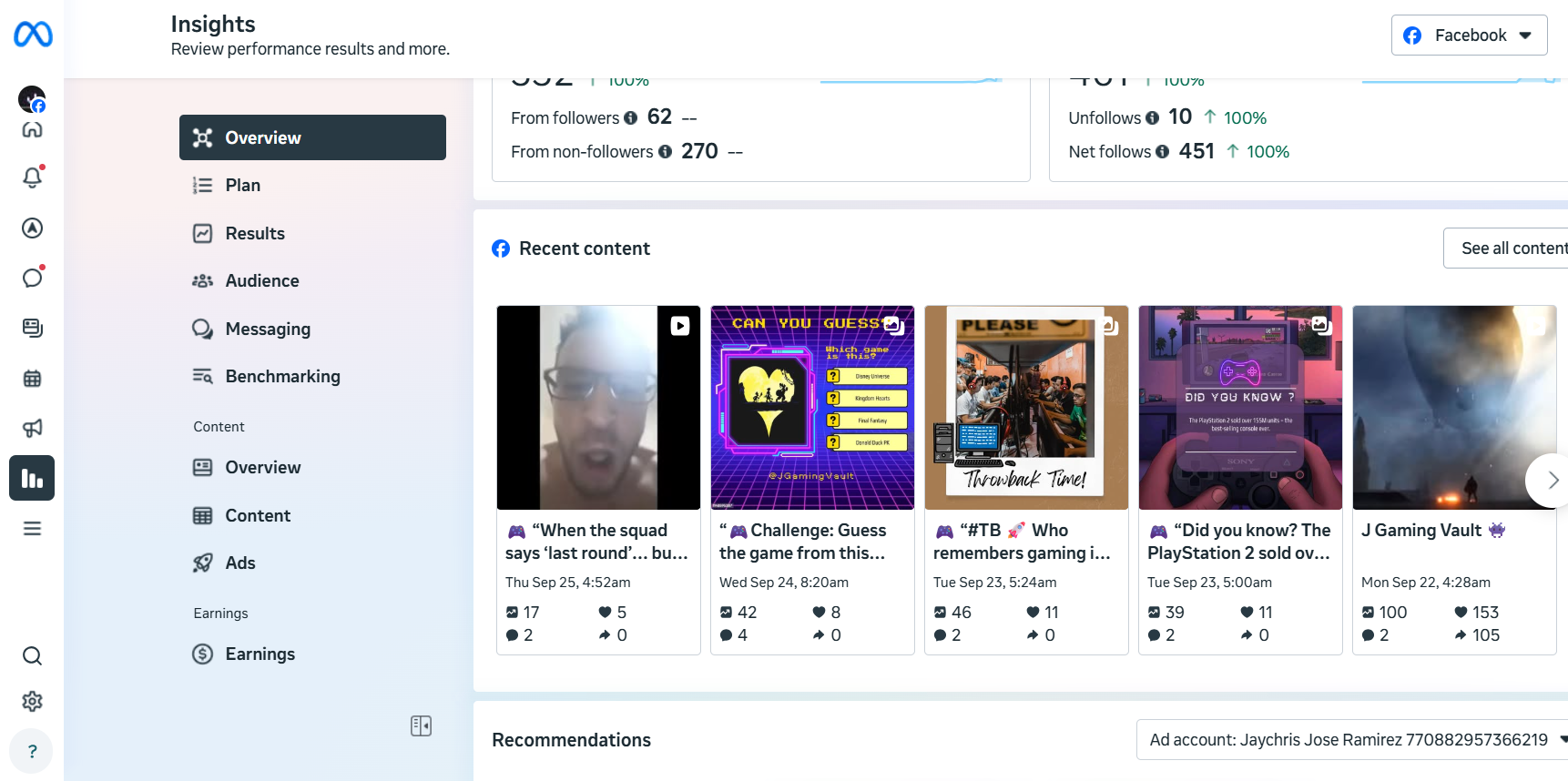
Task: Click the inbox chat bubble icon
Action: [x=32, y=278]
